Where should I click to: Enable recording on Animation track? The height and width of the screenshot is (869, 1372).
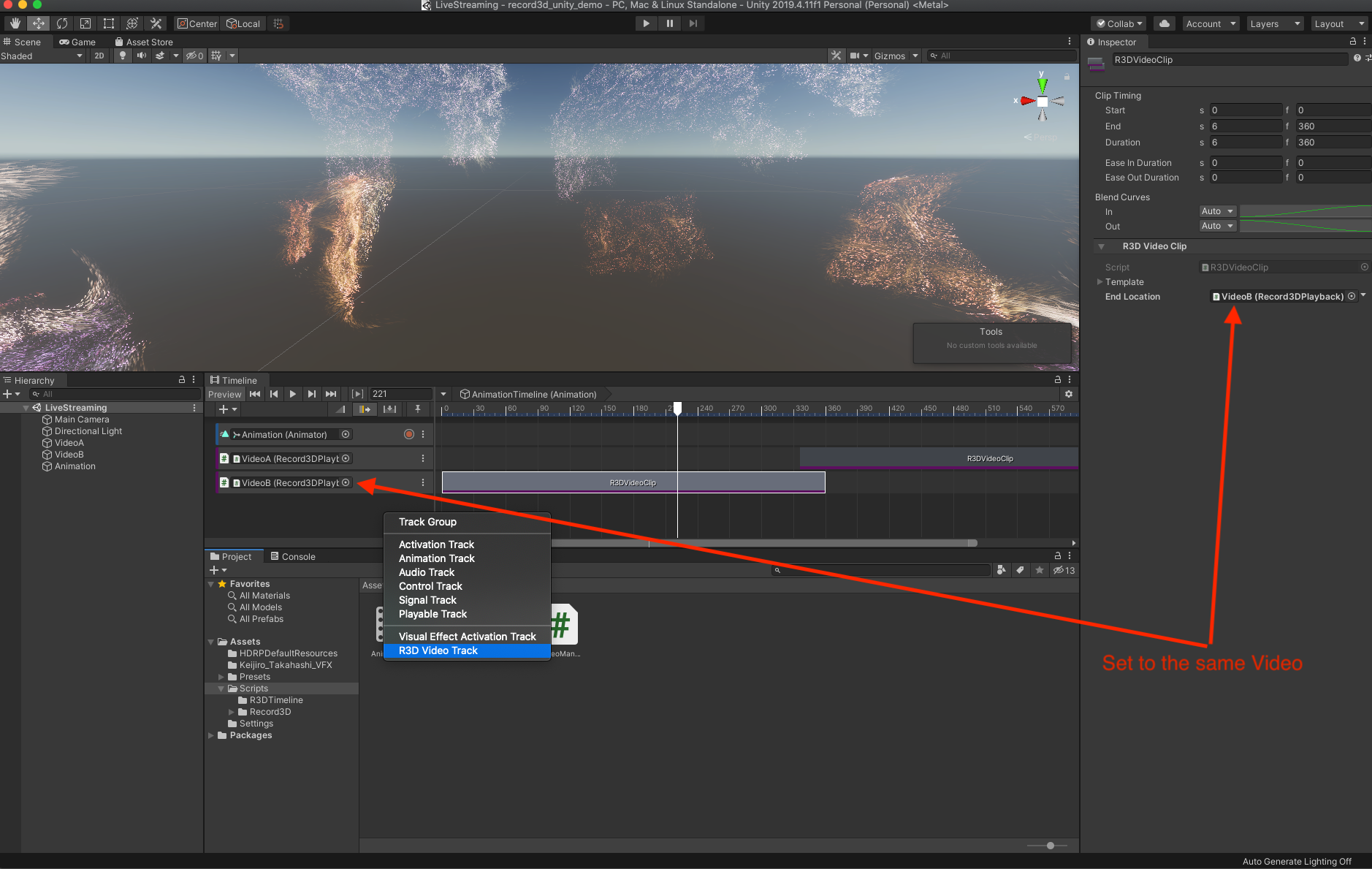click(x=409, y=434)
